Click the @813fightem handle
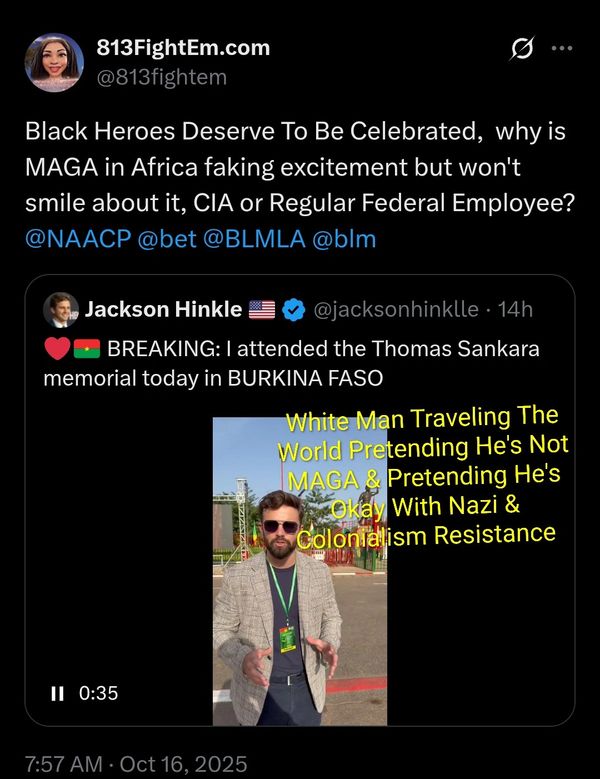The height and width of the screenshot is (779, 600). point(161,78)
